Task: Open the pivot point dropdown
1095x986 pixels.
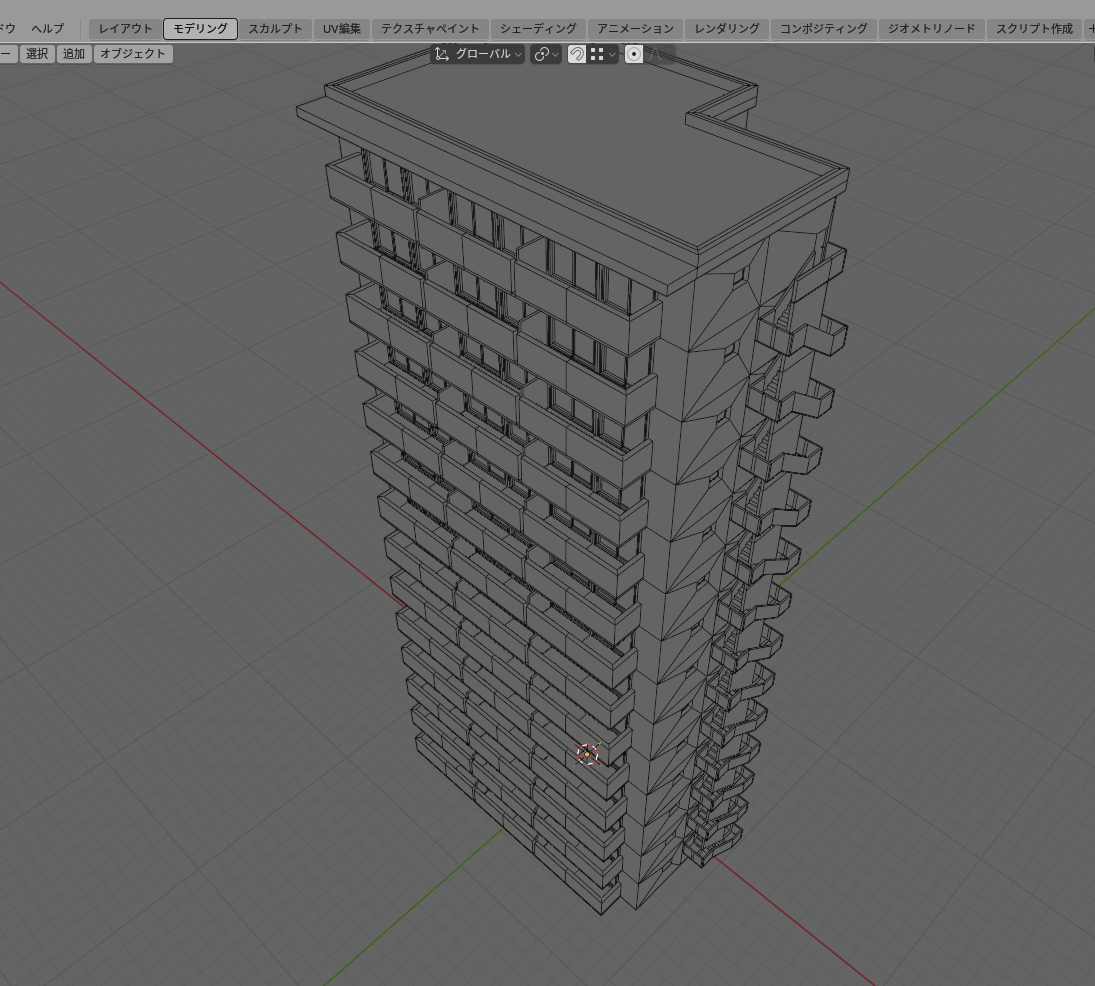Action: [x=546, y=54]
